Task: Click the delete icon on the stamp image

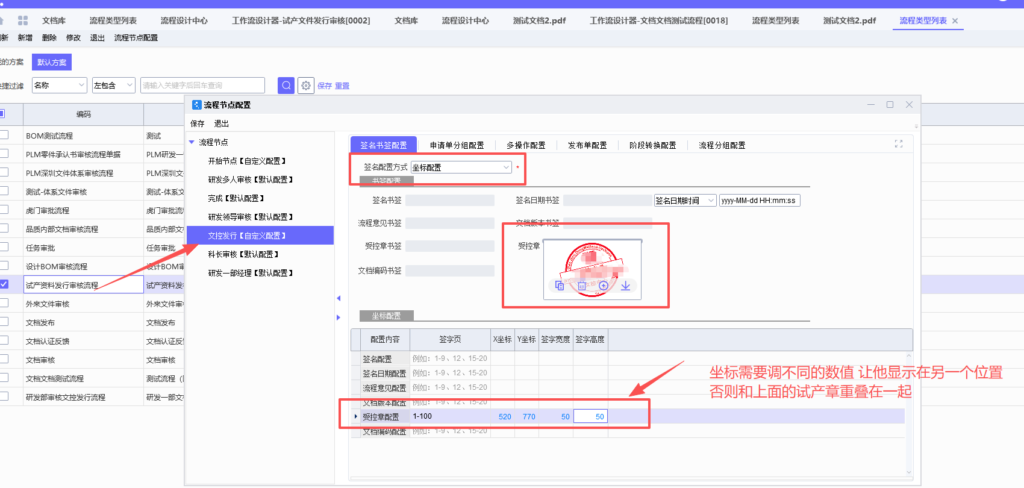Action: pyautogui.click(x=581, y=285)
